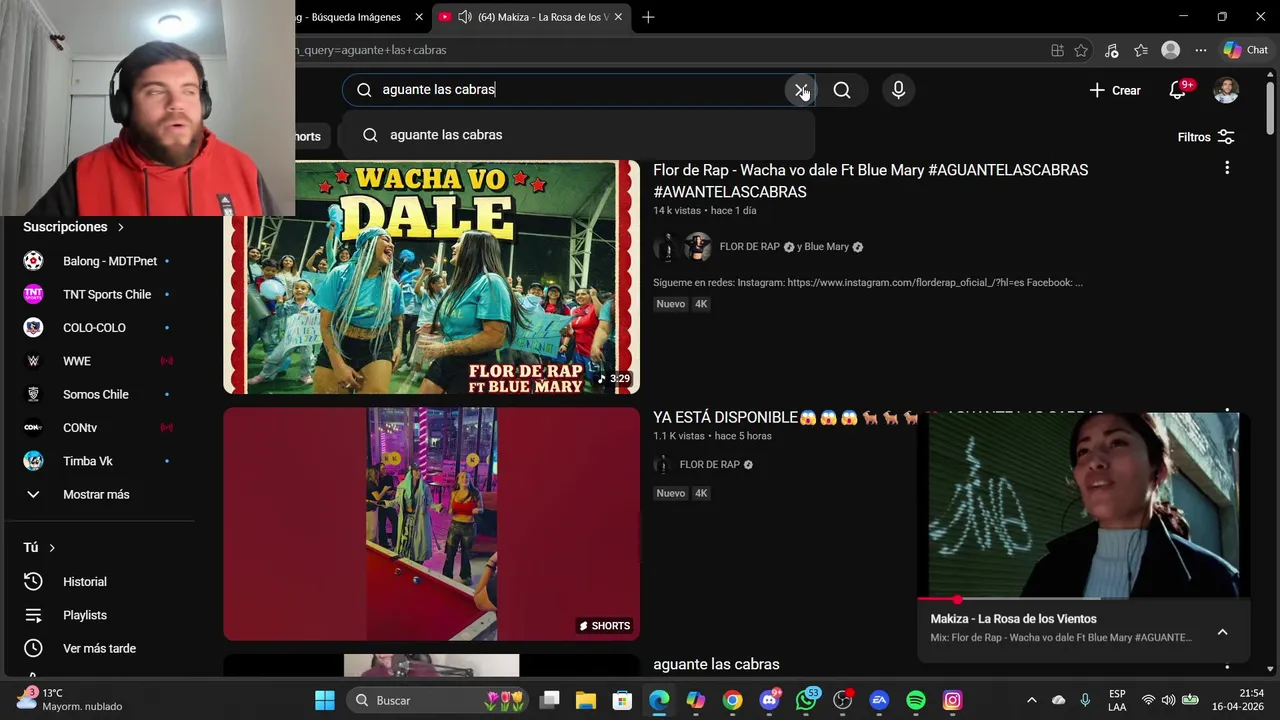Image resolution: width=1280 pixels, height=720 pixels.
Task: Add this page to favorites with the star
Action: coord(1081,50)
